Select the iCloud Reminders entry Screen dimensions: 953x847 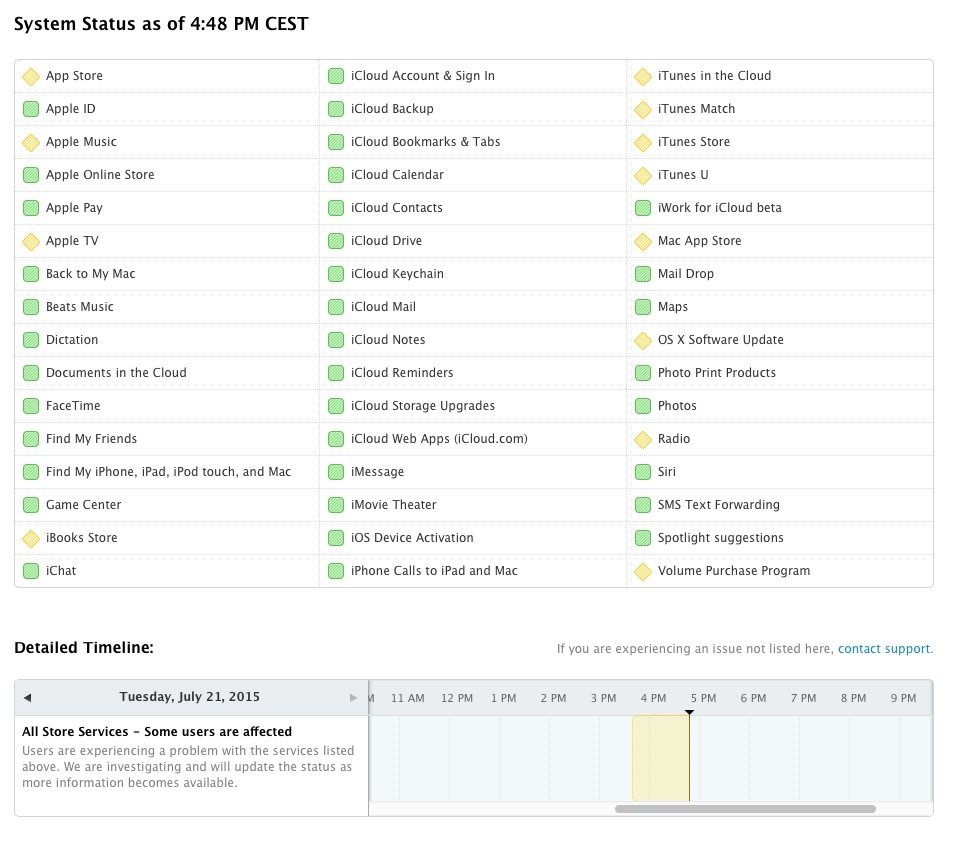click(473, 373)
